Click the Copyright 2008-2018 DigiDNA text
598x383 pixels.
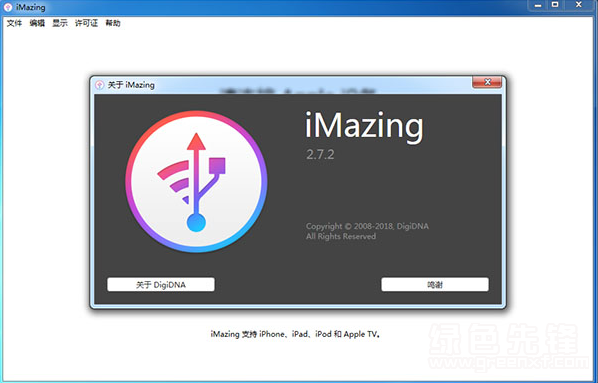click(367, 226)
